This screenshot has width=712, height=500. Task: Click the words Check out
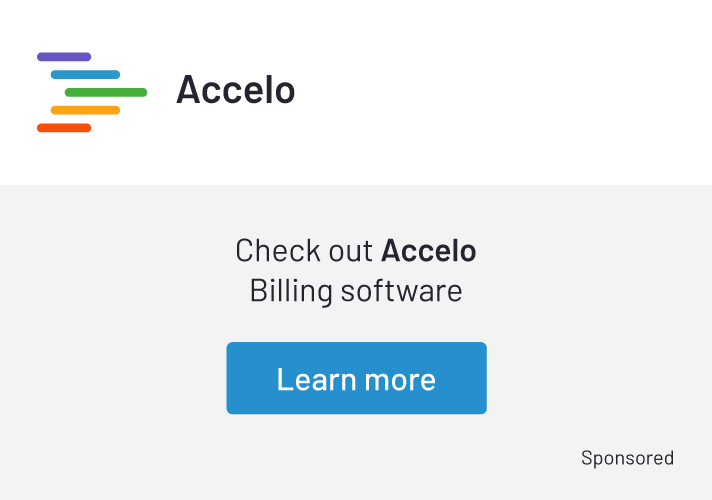pyautogui.click(x=304, y=250)
